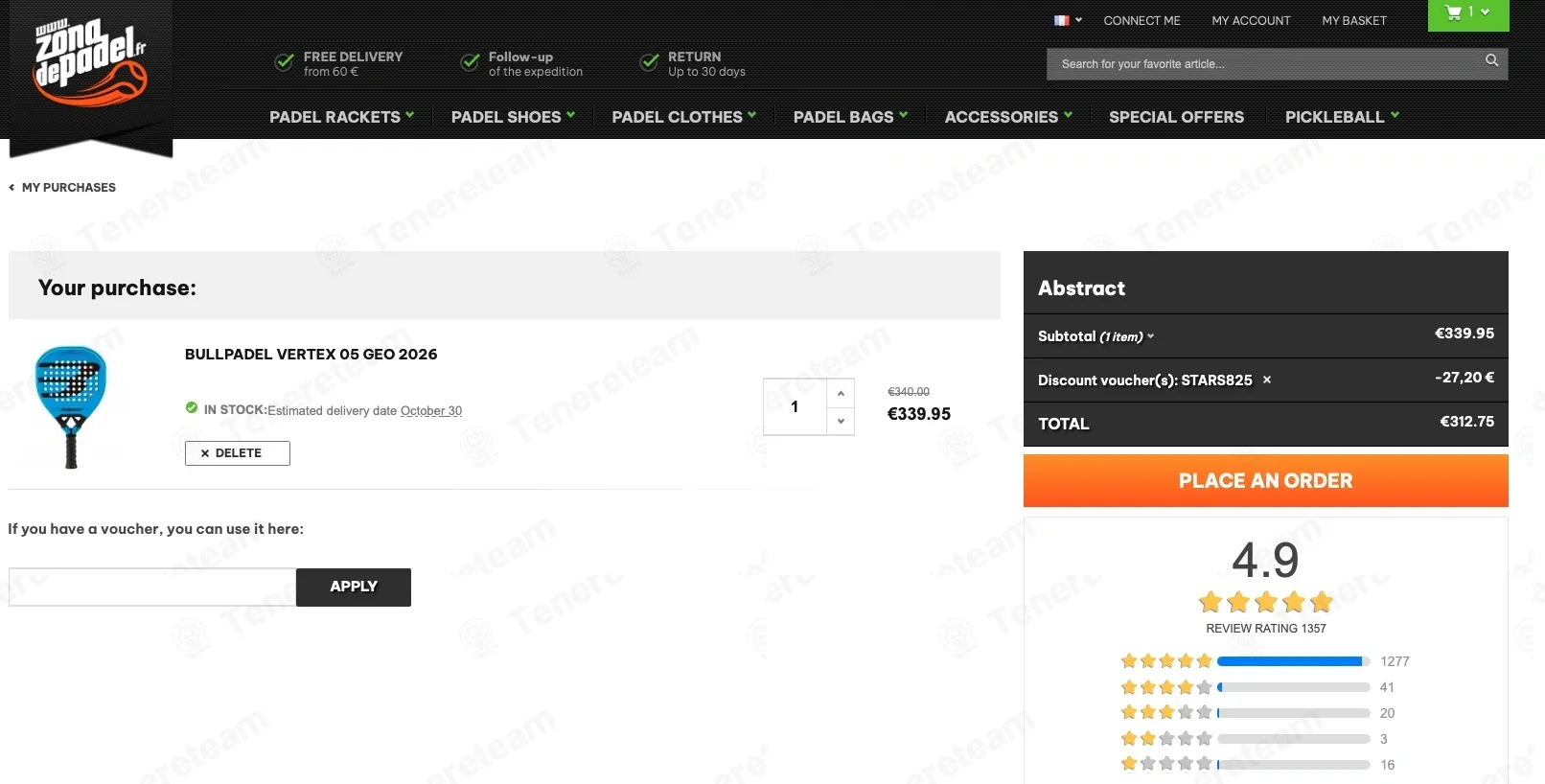Screen dimensions: 1545x784
Task: Go back to My Purchases
Action: pyautogui.click(x=69, y=188)
